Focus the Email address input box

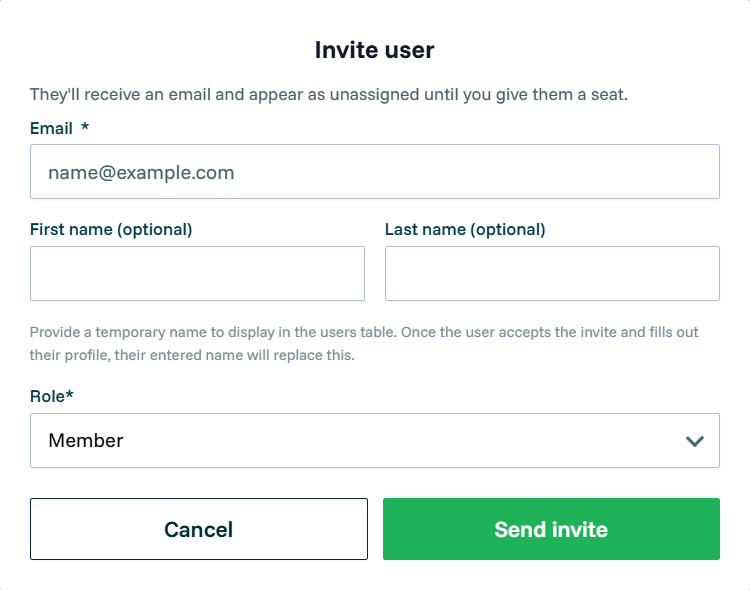coord(375,171)
